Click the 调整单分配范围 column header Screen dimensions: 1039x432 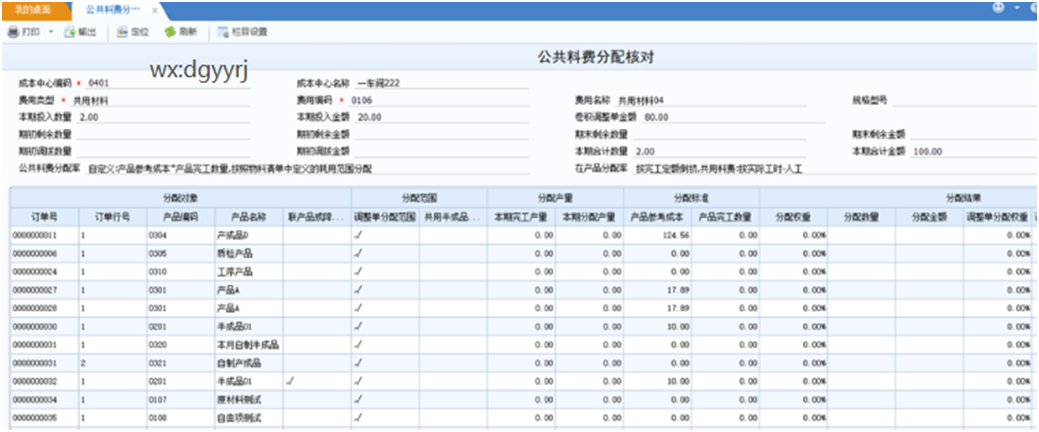pyautogui.click(x=386, y=217)
